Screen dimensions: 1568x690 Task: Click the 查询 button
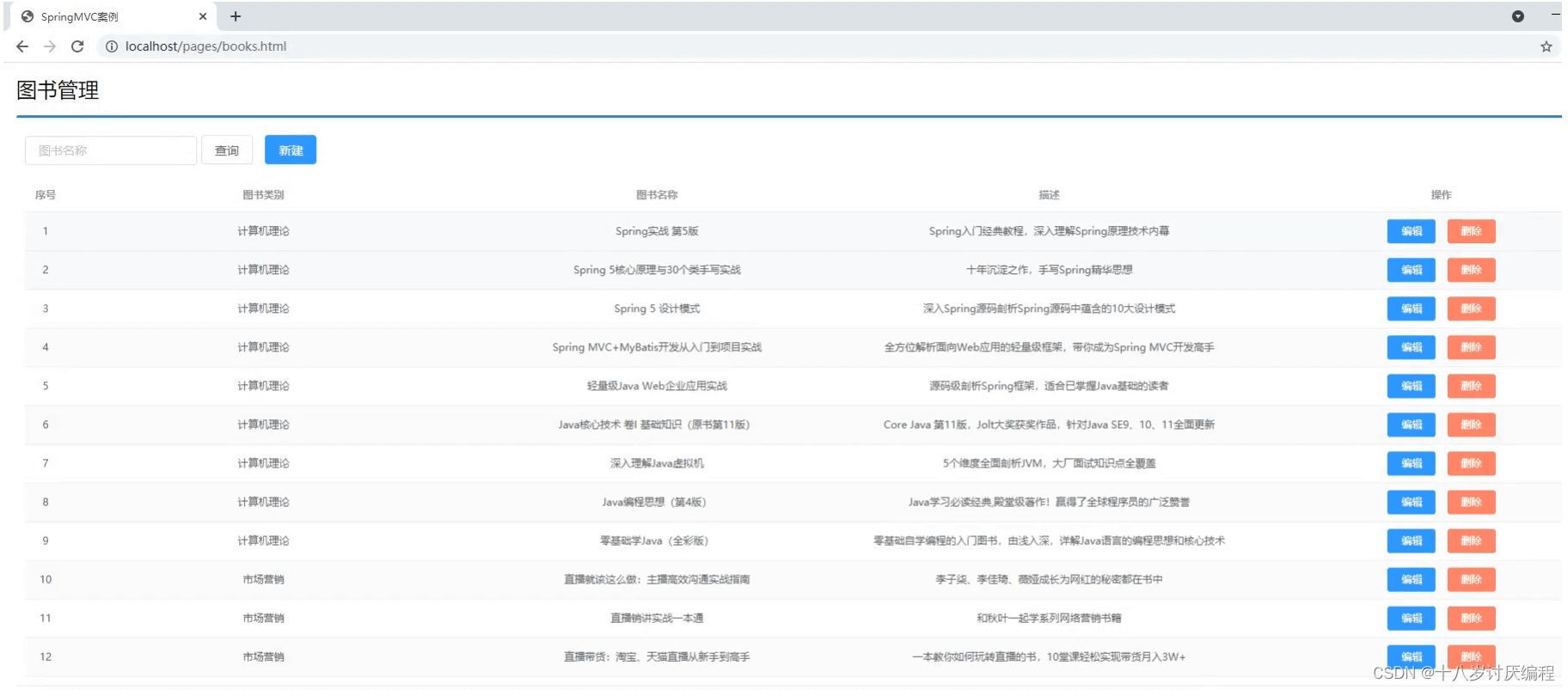[227, 150]
